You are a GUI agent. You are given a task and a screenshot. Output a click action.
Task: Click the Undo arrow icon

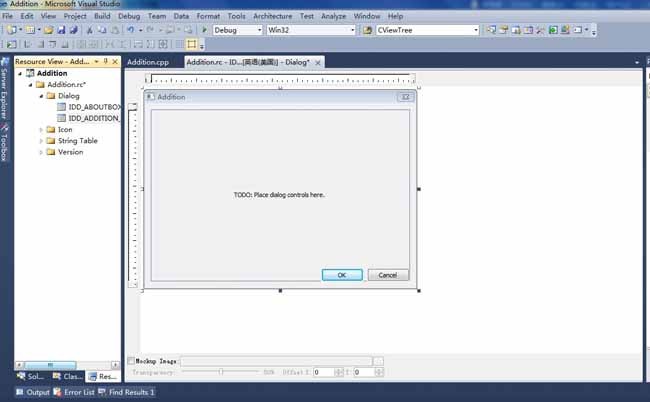131,30
